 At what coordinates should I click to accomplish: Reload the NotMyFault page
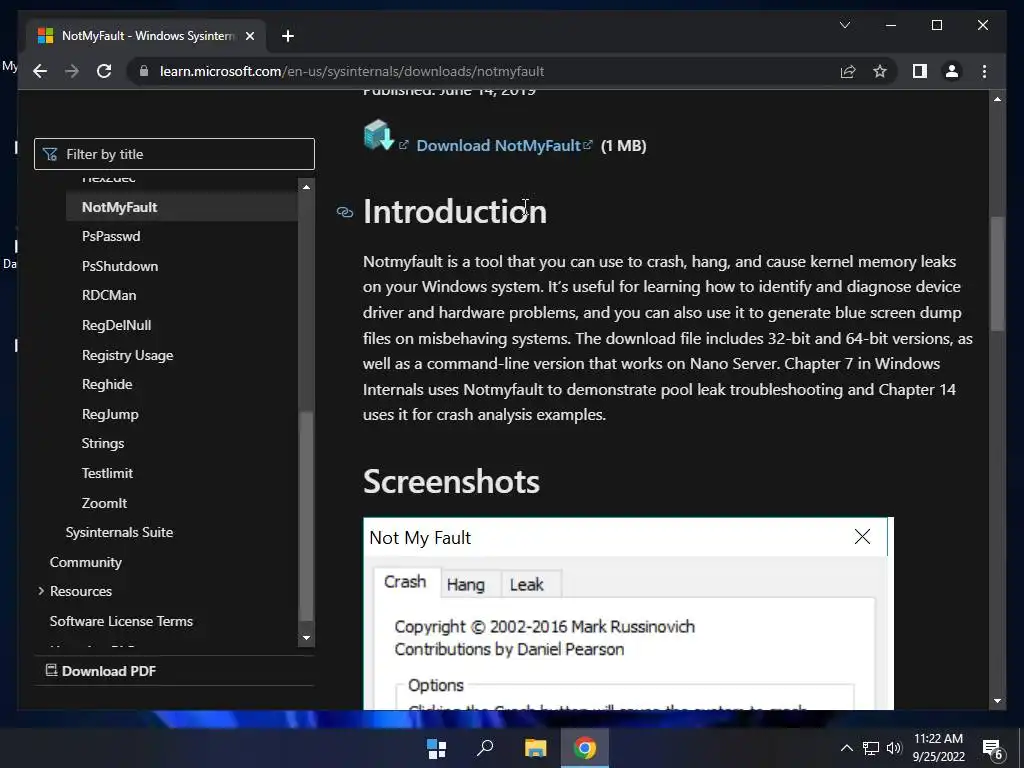click(104, 71)
